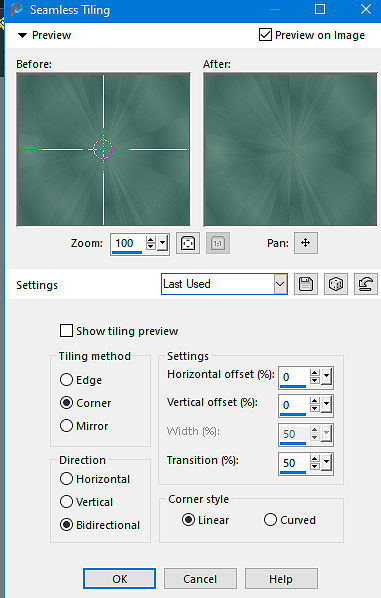Click the blue slider bar under Transition

tap(293, 473)
